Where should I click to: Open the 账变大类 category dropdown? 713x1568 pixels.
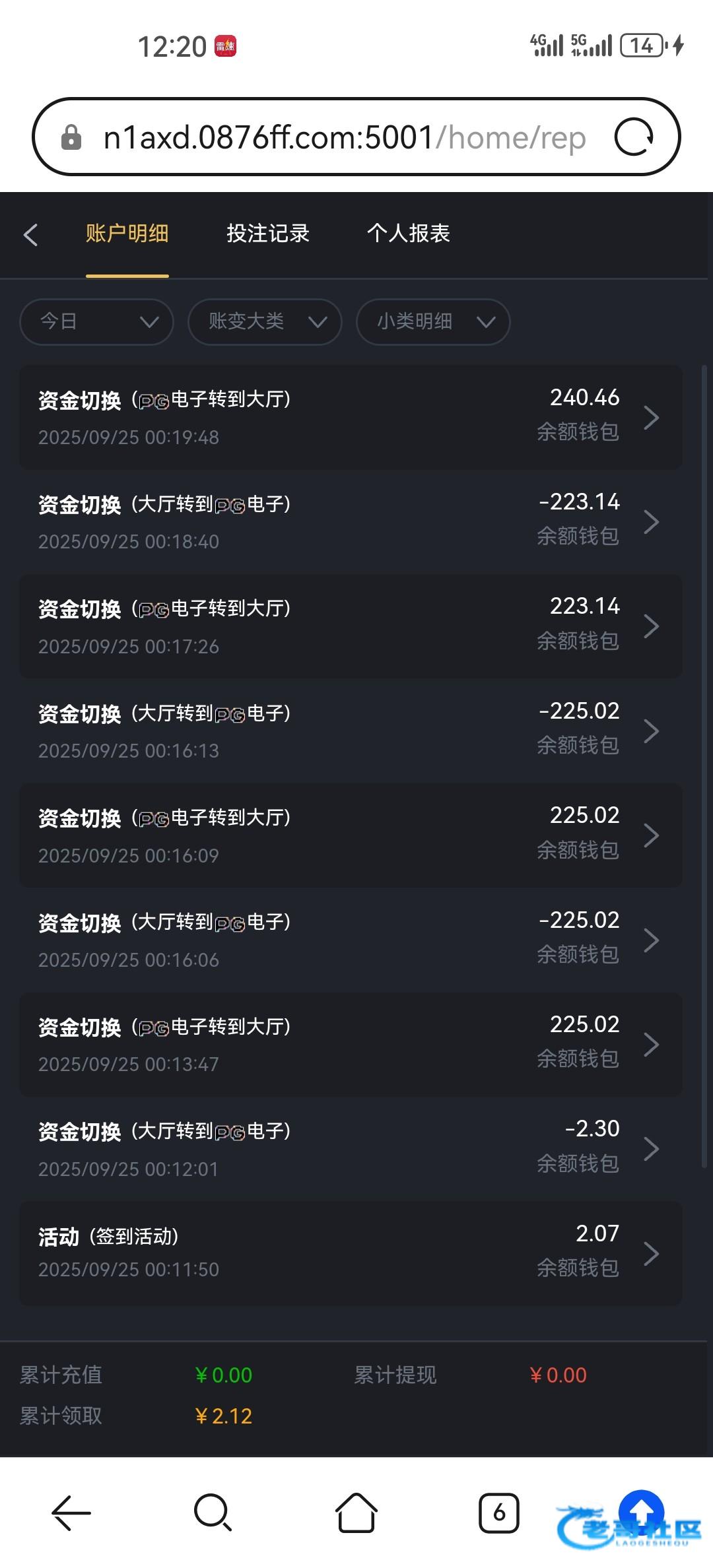click(x=265, y=322)
